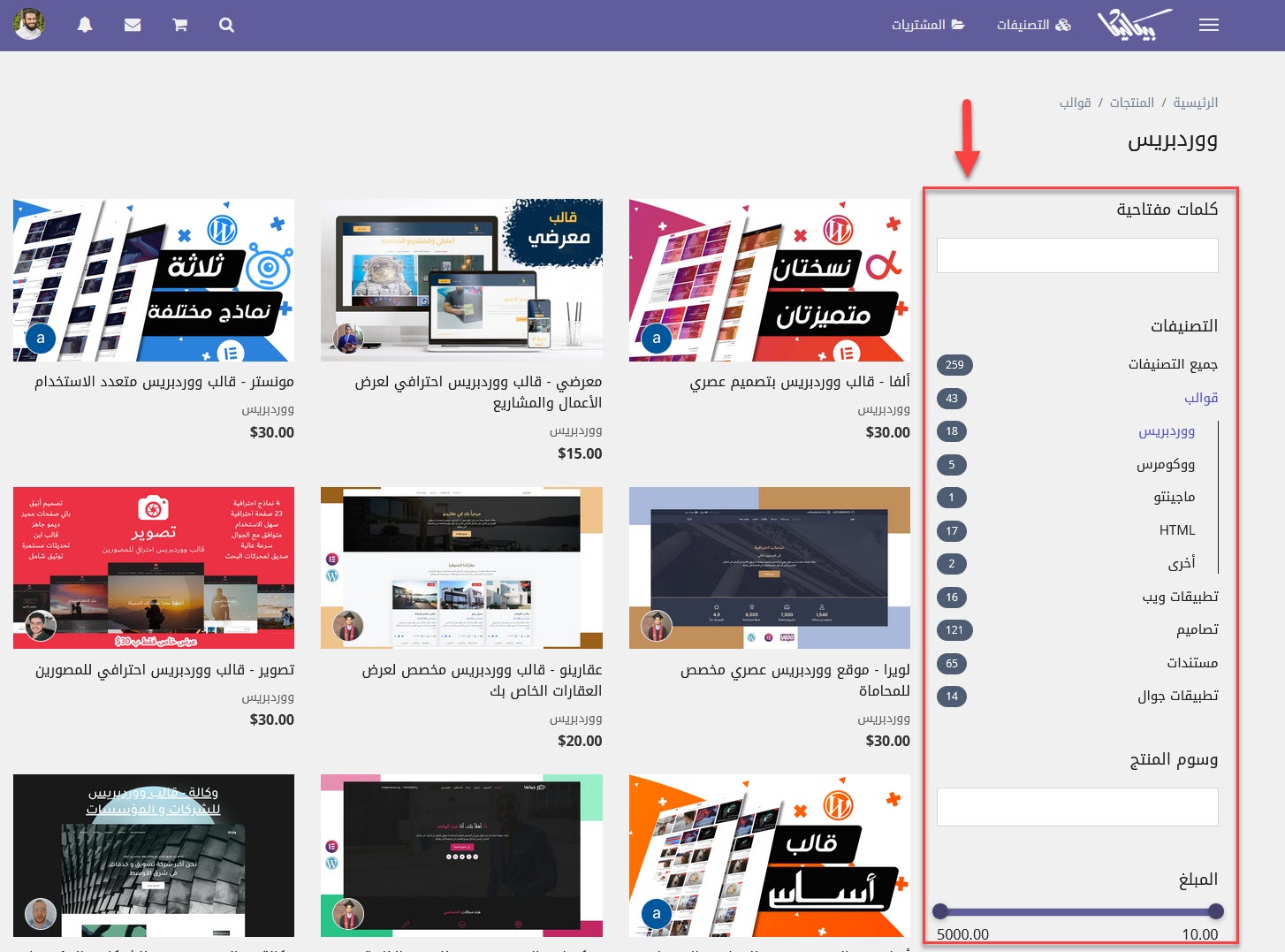
Task: Open المشتريات menu in the header
Action: point(927,25)
